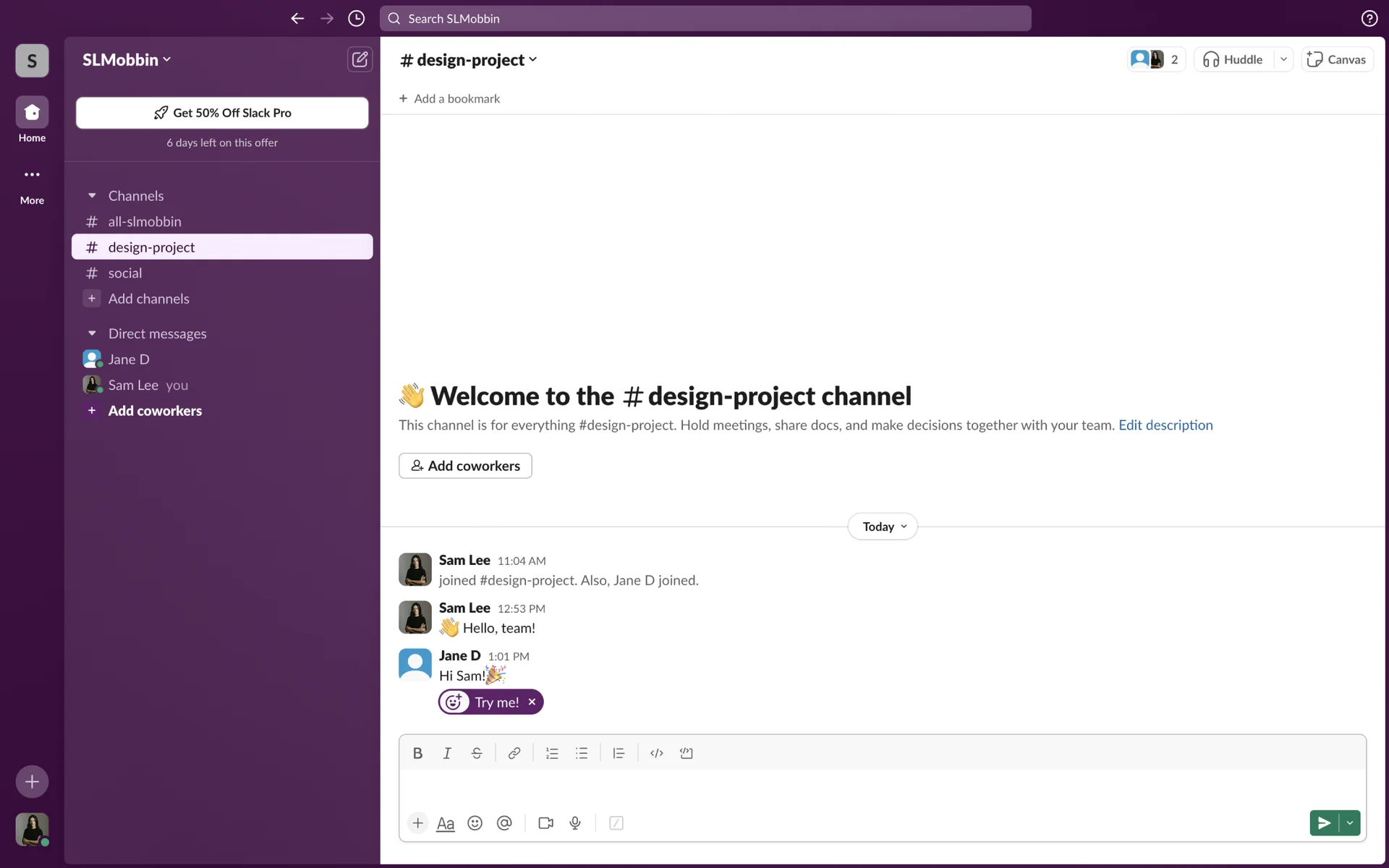Screen dimensions: 1389x868
Task: Click Get 50% Off Slack Pro button
Action: 222,113
